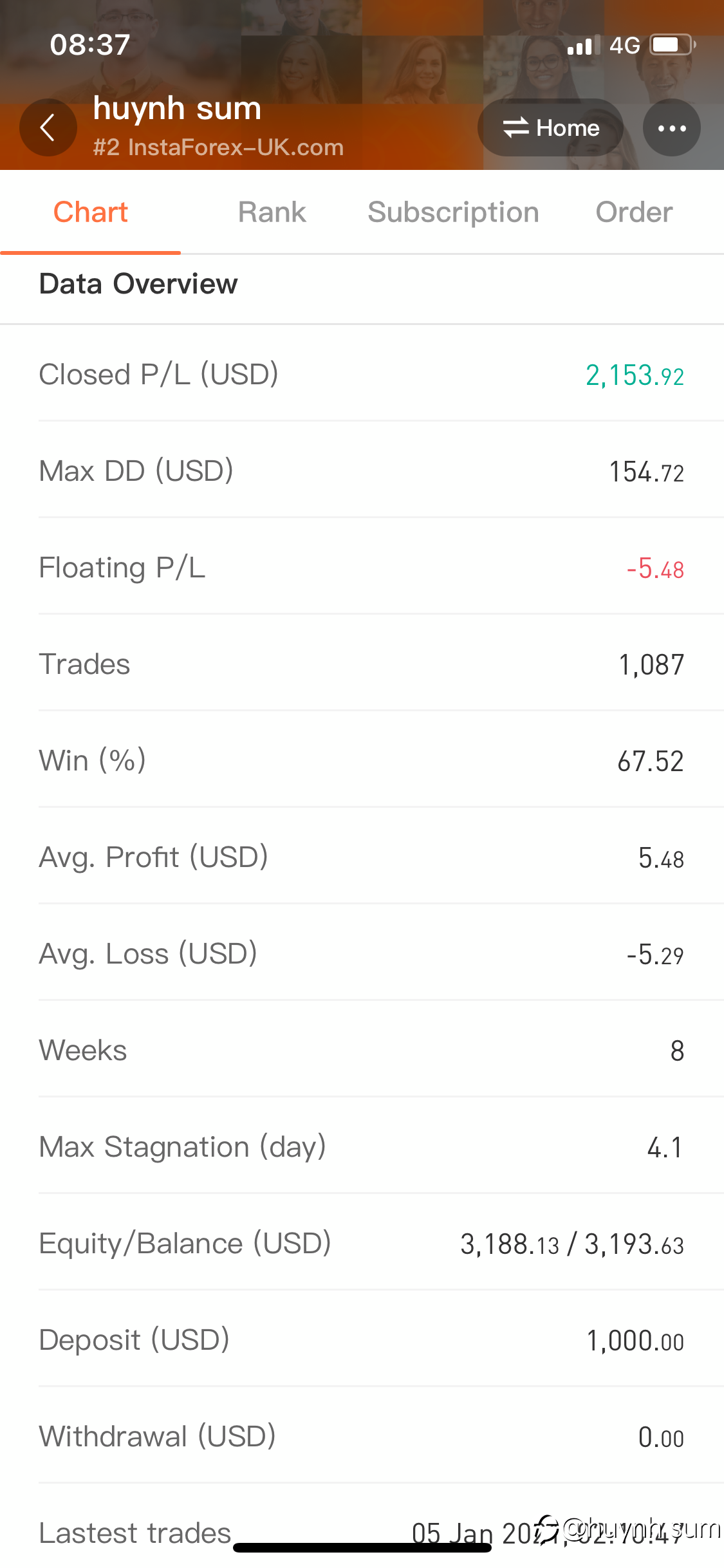Tap the huynh sum profile name

point(177,108)
